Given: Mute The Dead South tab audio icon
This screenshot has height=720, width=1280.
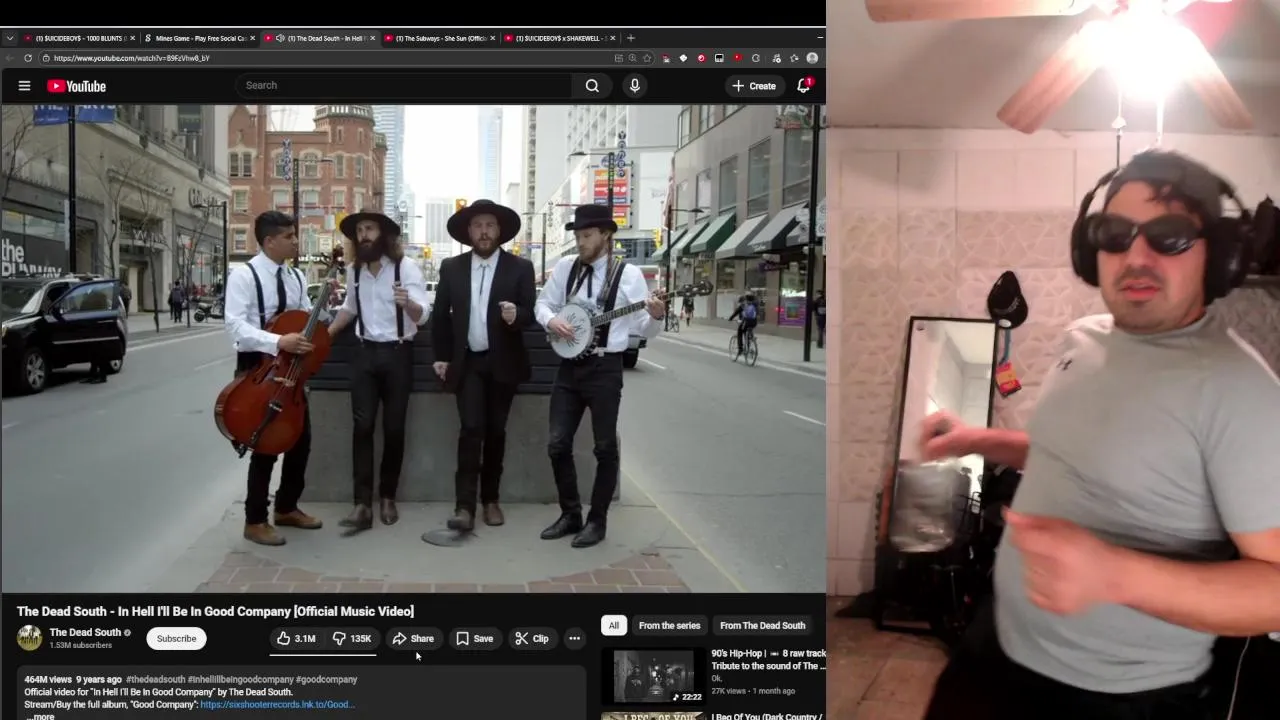Looking at the screenshot, I should click(x=280, y=38).
